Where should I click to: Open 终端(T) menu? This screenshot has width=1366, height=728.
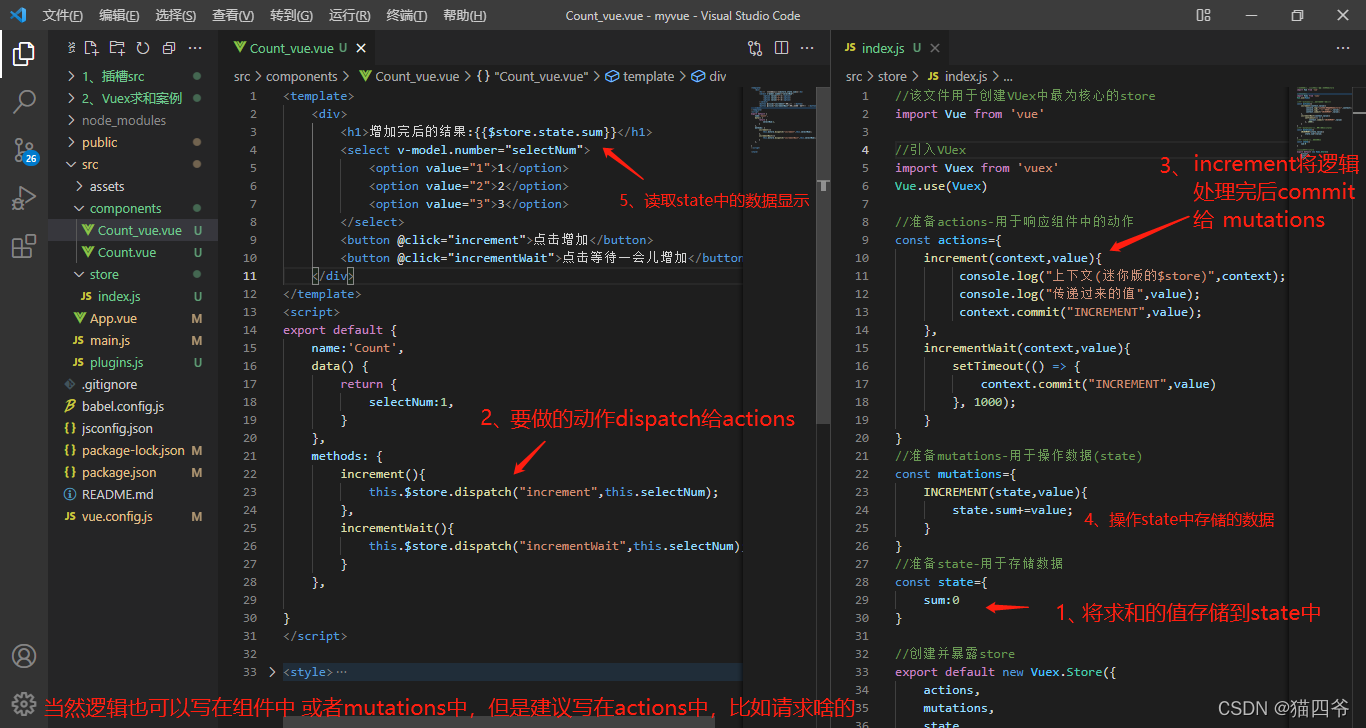pyautogui.click(x=406, y=15)
